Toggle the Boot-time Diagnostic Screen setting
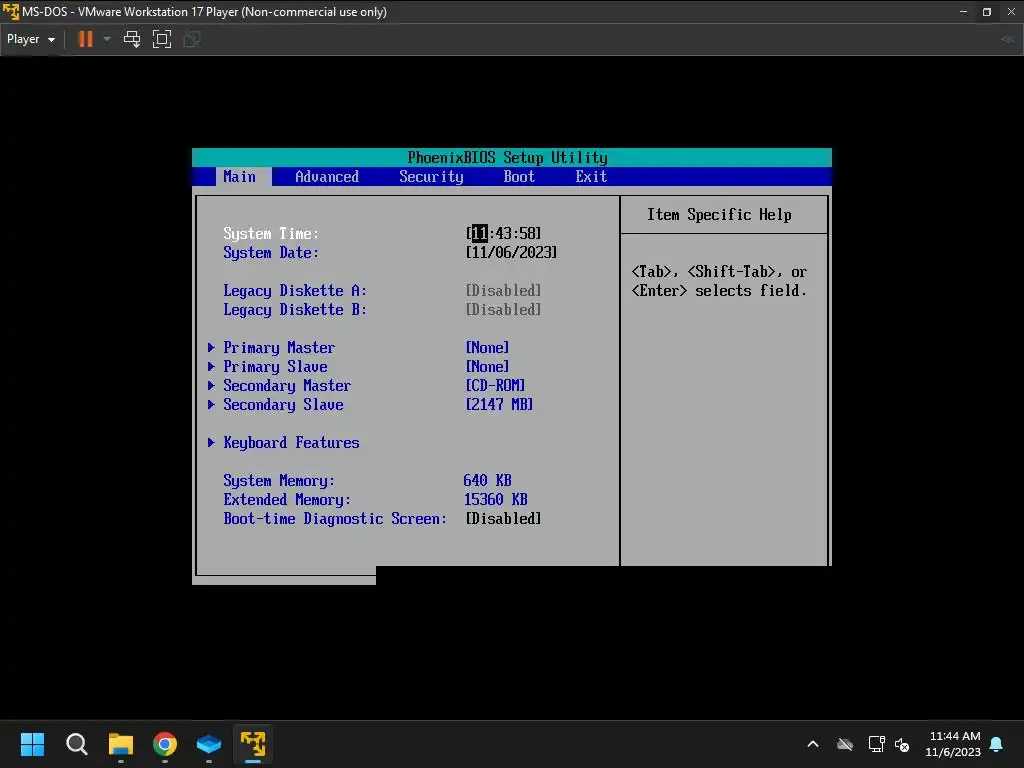Viewport: 1024px width, 768px height. coord(503,518)
